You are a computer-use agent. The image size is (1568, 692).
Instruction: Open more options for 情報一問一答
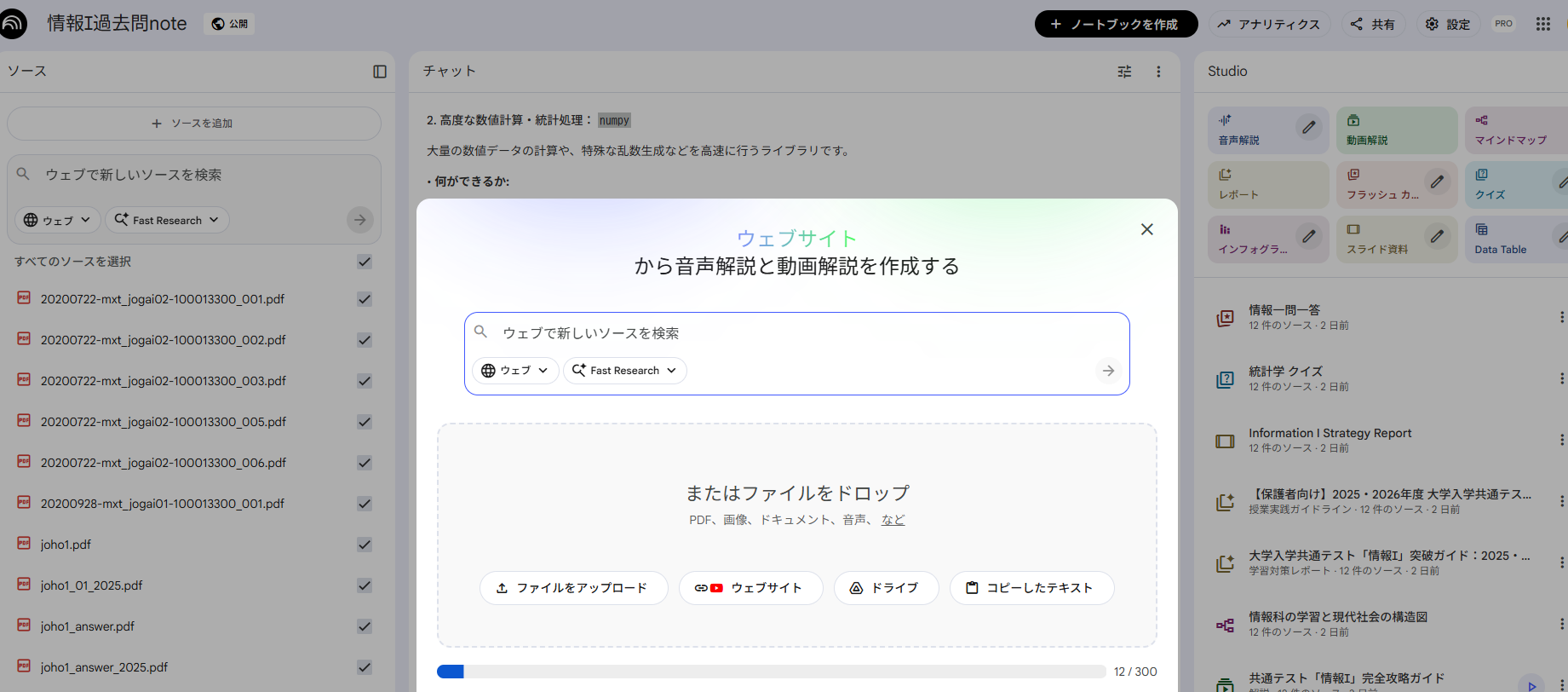click(1561, 317)
